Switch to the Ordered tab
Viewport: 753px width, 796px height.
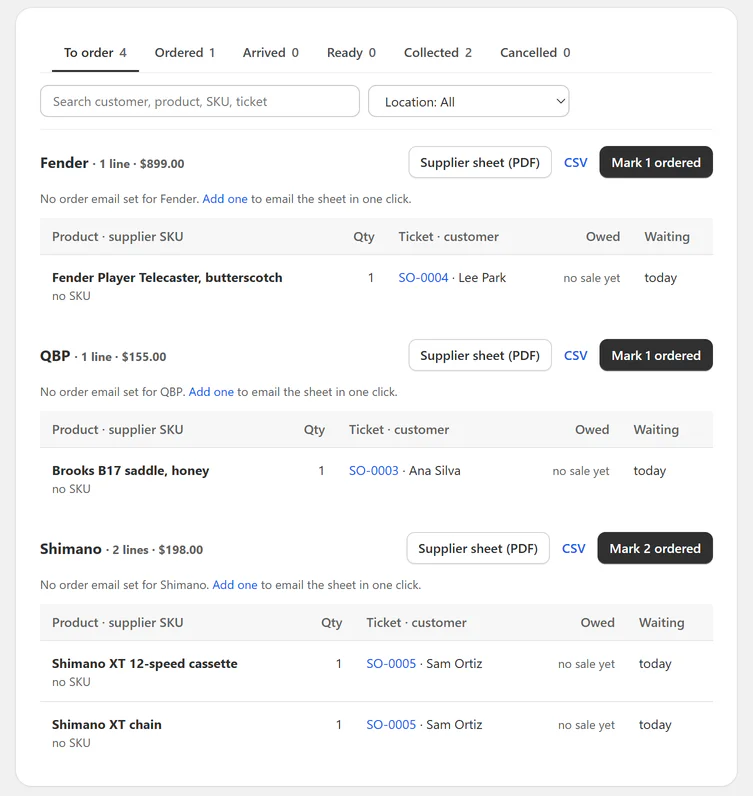(x=185, y=53)
